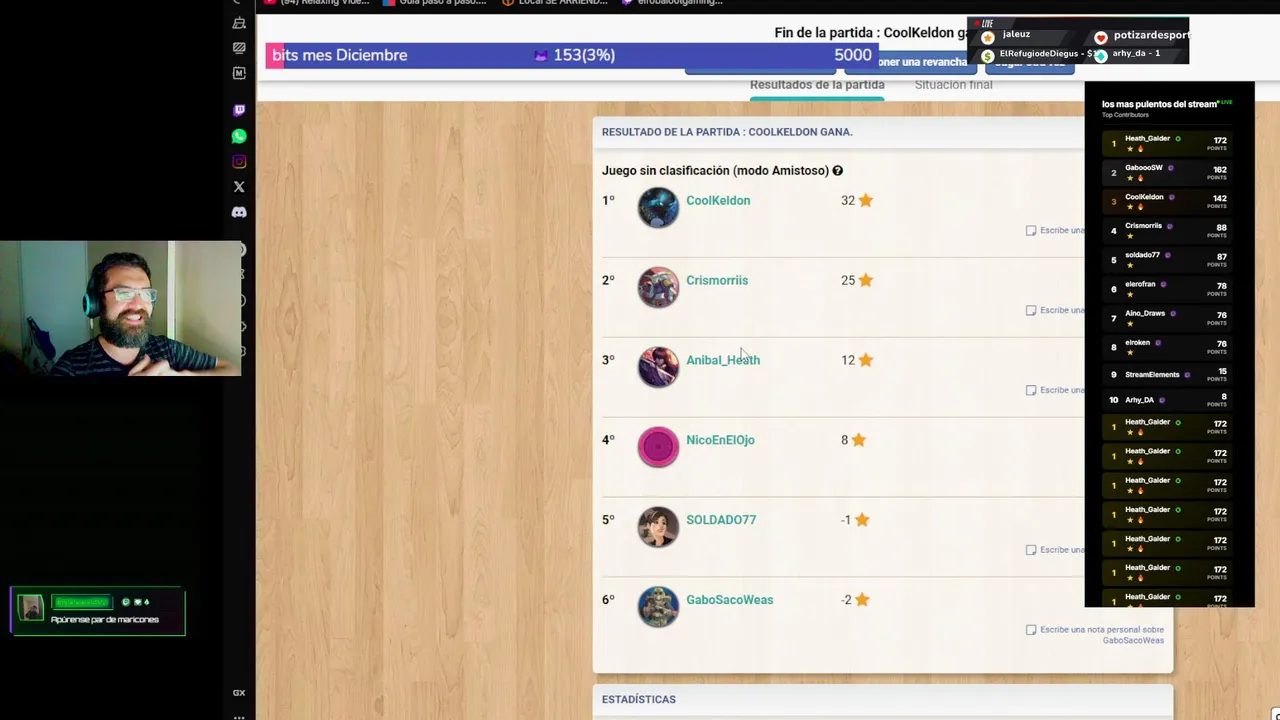Click the bits mes Diciembre progress bar
This screenshot has width=1280, height=720.
click(x=573, y=55)
